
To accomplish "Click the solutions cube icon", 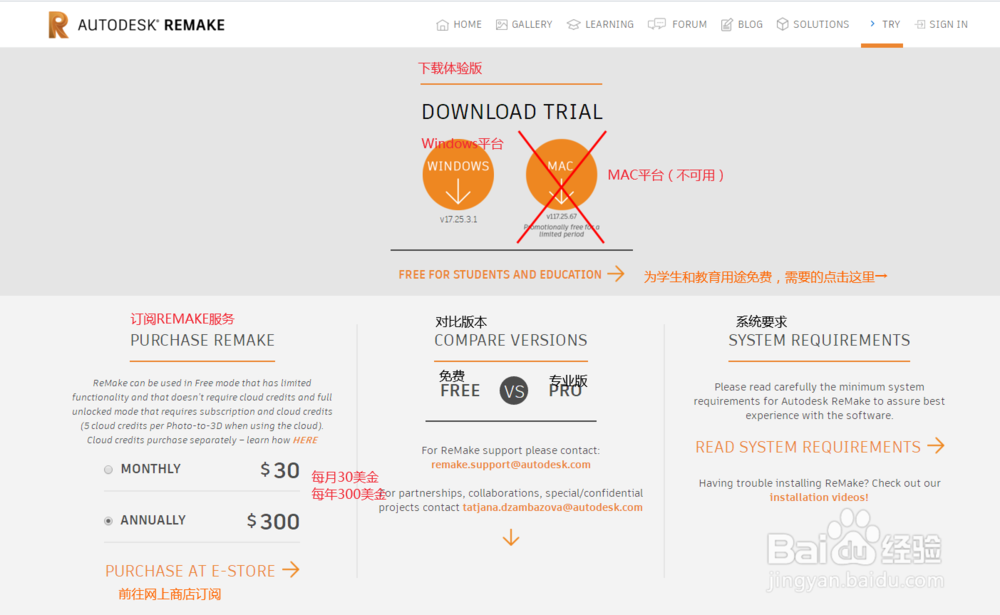I will click(x=782, y=24).
